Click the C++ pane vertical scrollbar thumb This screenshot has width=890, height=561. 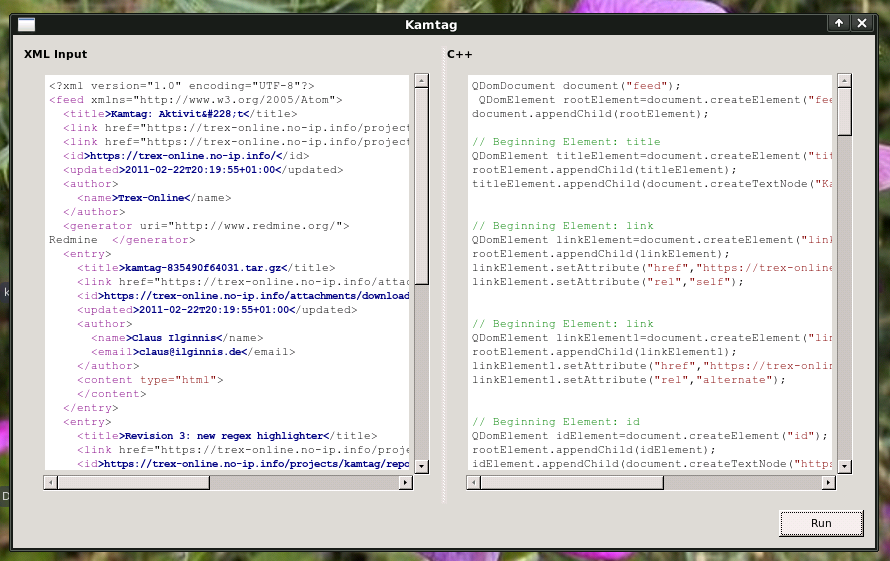[845, 111]
